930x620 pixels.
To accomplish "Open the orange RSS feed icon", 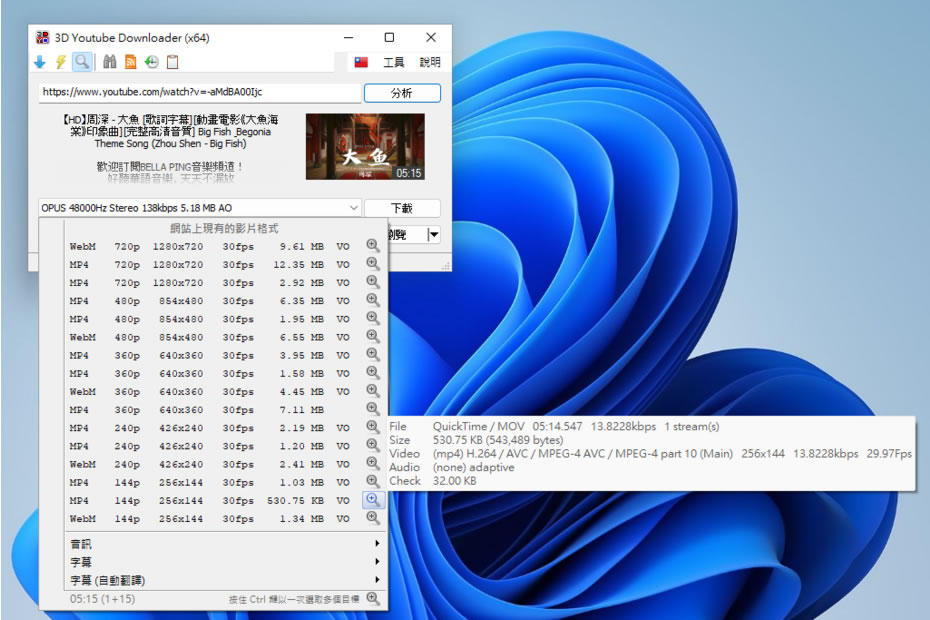I will pyautogui.click(x=130, y=62).
